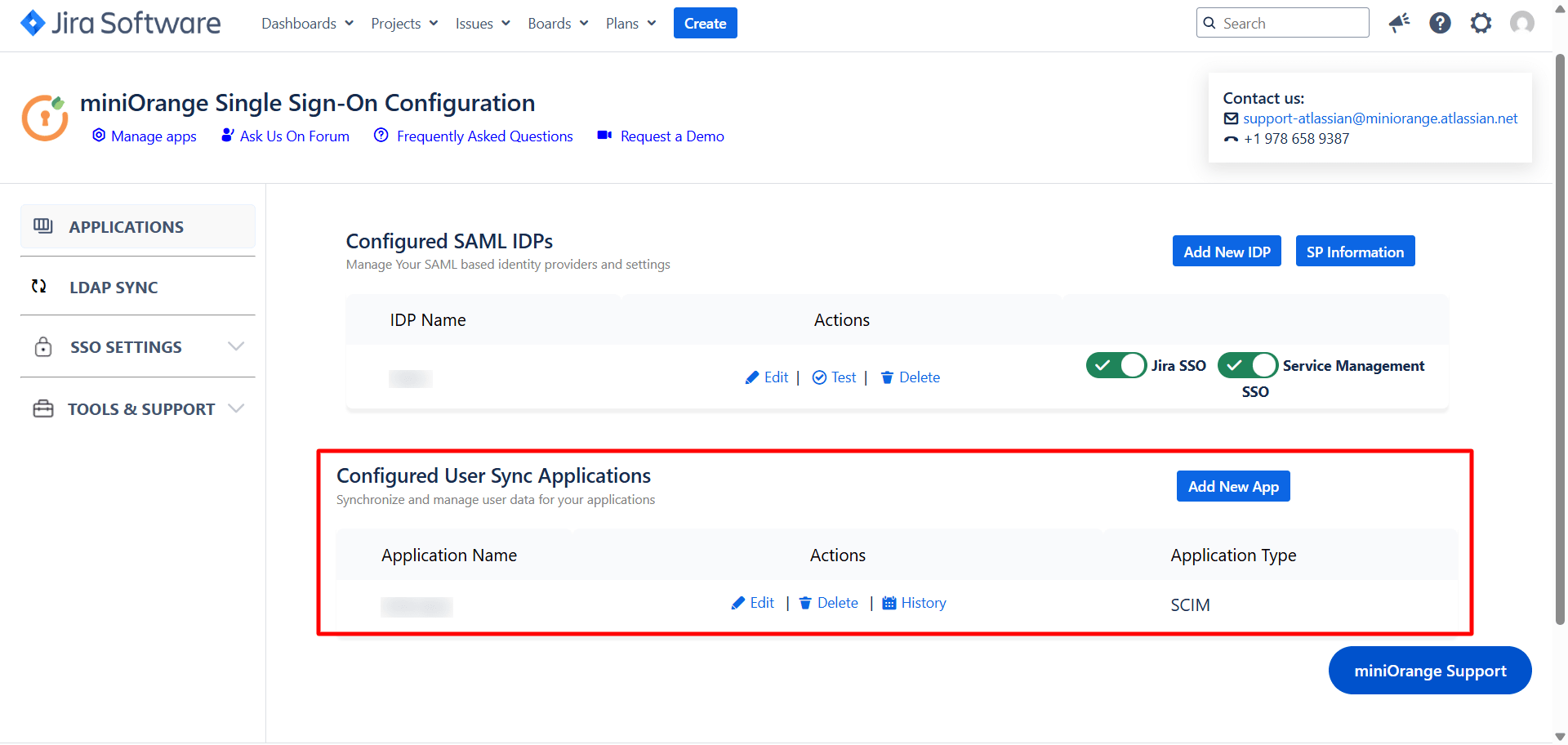The image size is (1568, 745).
Task: Click the trash icon for SCIM app
Action: [x=805, y=604]
